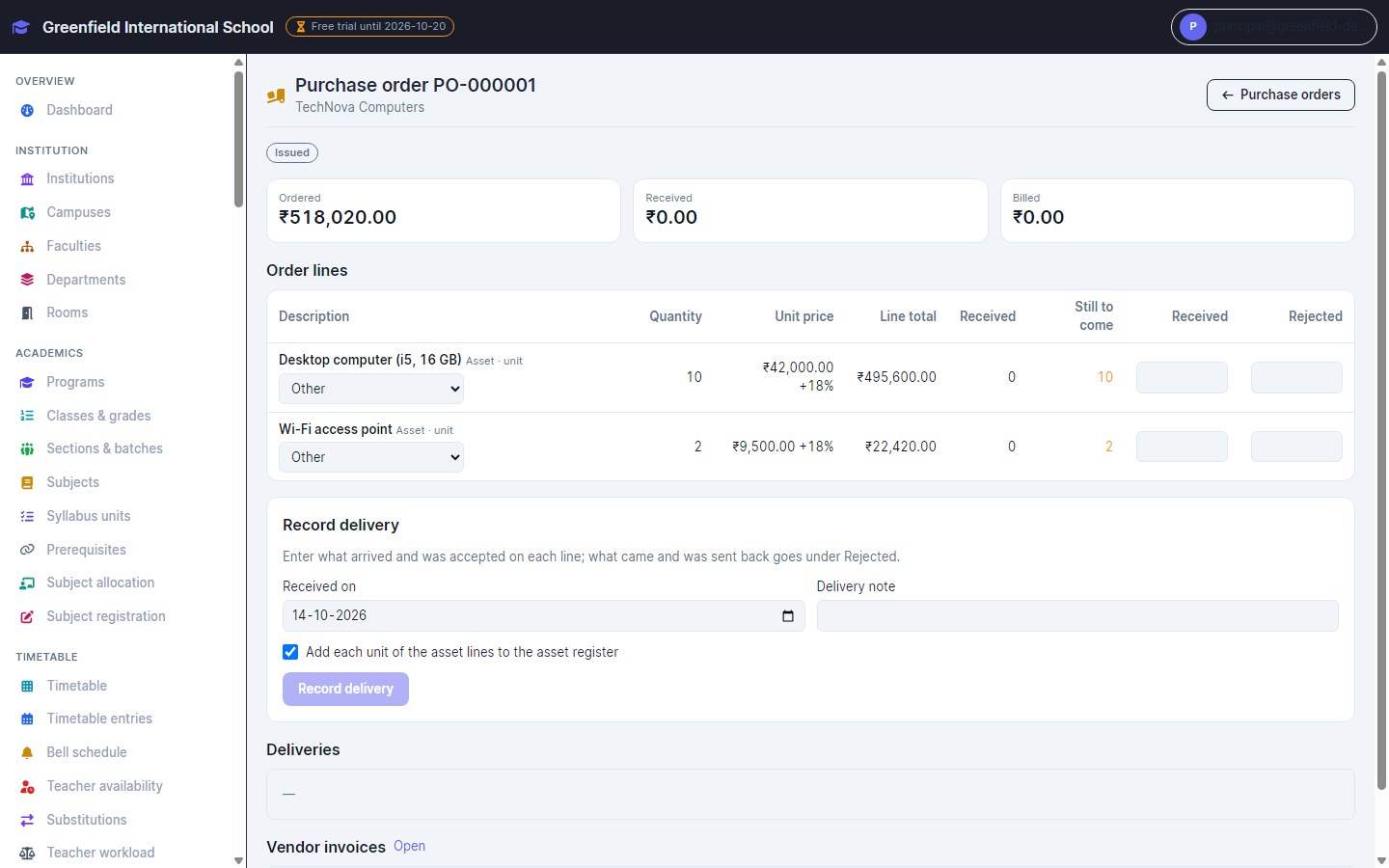Go back to Purchase orders

click(1281, 95)
